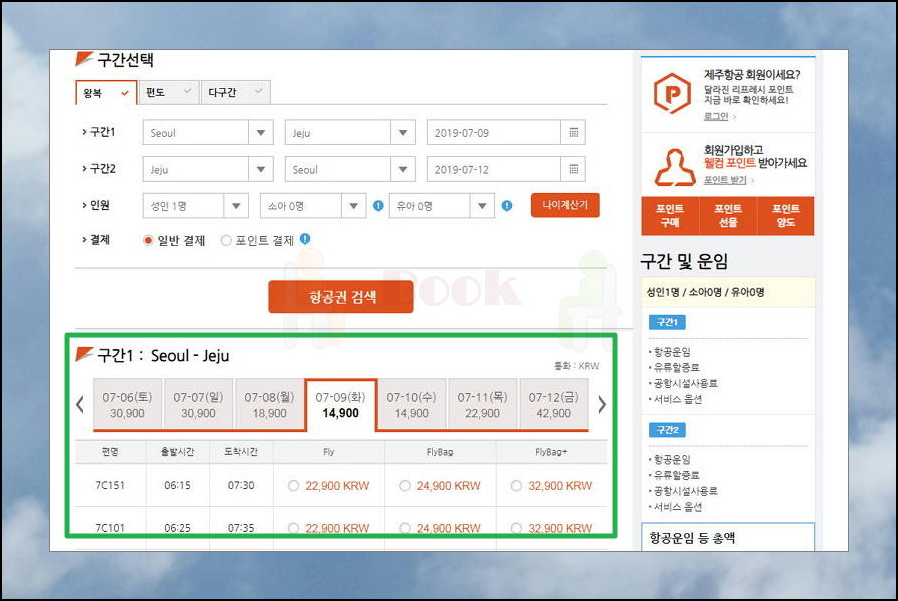The height and width of the screenshot is (601, 898).
Task: Click the info icon beside 포인트 결제
Action: 305,239
